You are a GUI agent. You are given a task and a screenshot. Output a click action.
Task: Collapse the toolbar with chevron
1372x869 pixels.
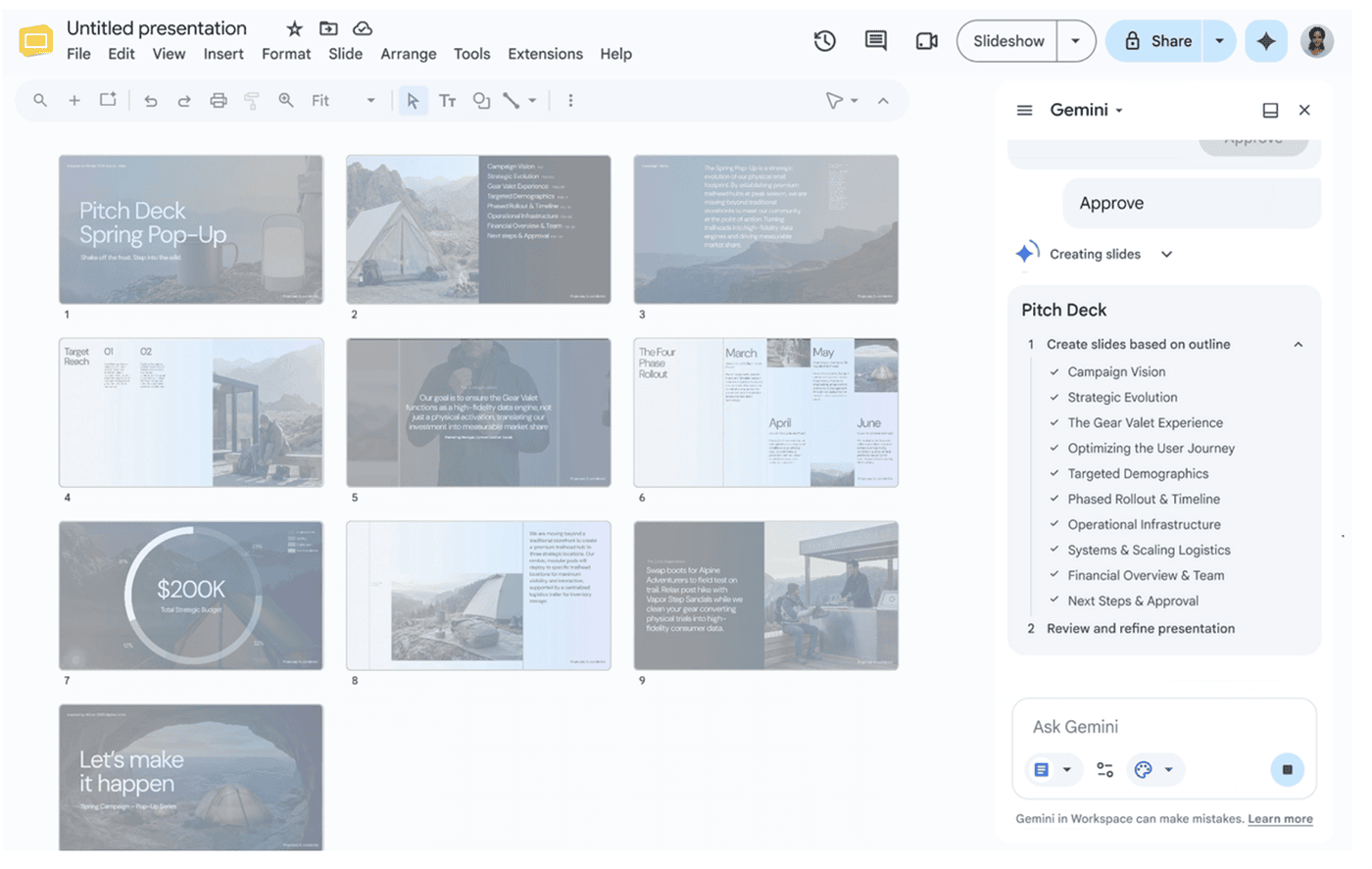click(884, 100)
